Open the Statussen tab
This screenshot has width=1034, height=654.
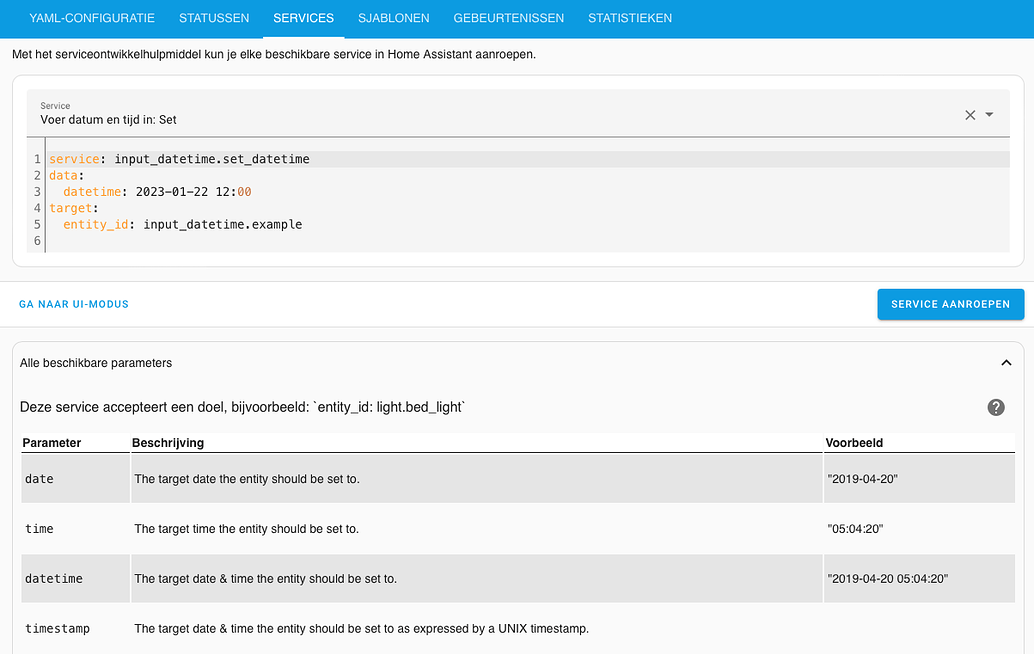[x=214, y=18]
